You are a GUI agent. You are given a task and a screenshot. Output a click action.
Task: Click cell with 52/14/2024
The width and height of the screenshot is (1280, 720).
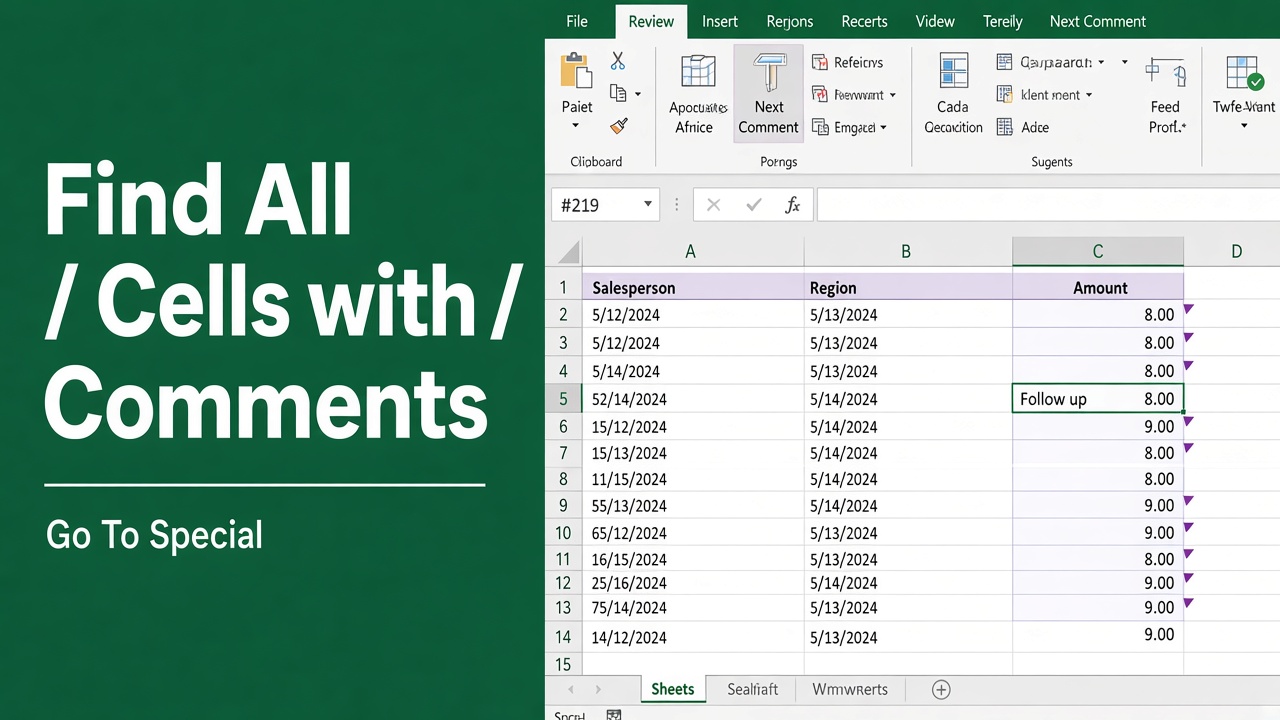[692, 399]
